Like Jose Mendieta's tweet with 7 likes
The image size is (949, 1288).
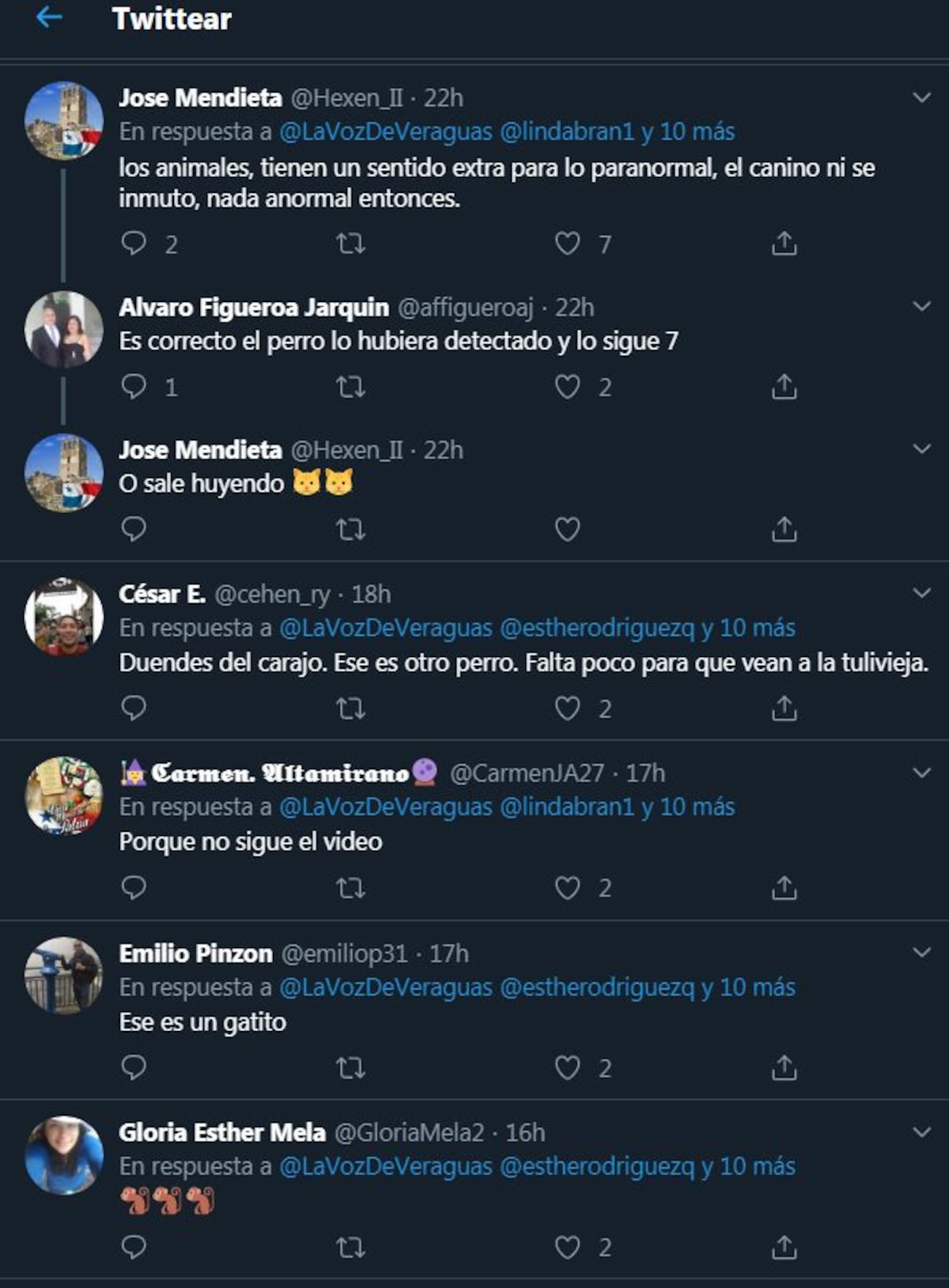(567, 244)
